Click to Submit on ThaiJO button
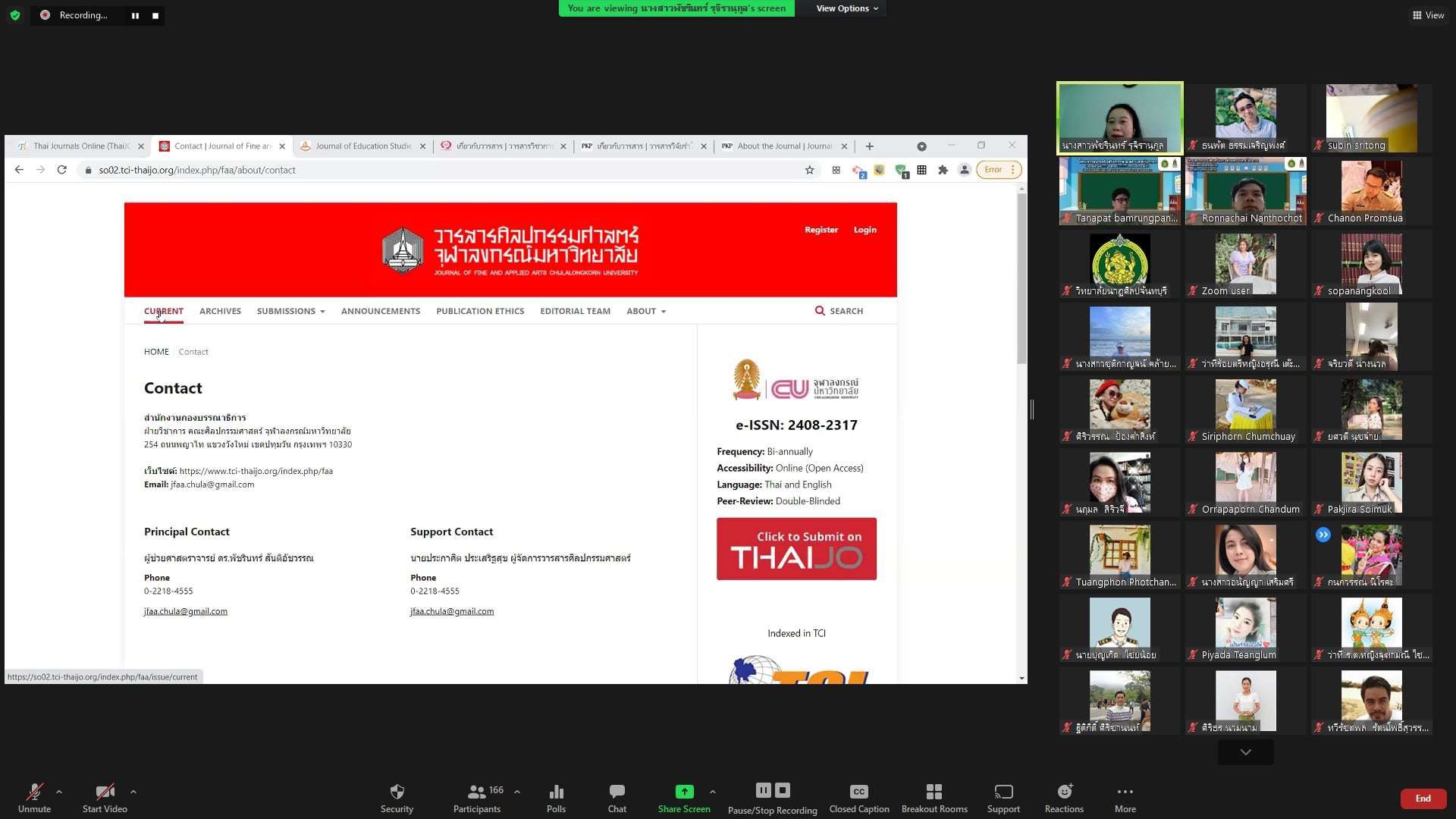Screen dimensions: 1456x819 point(796,549)
